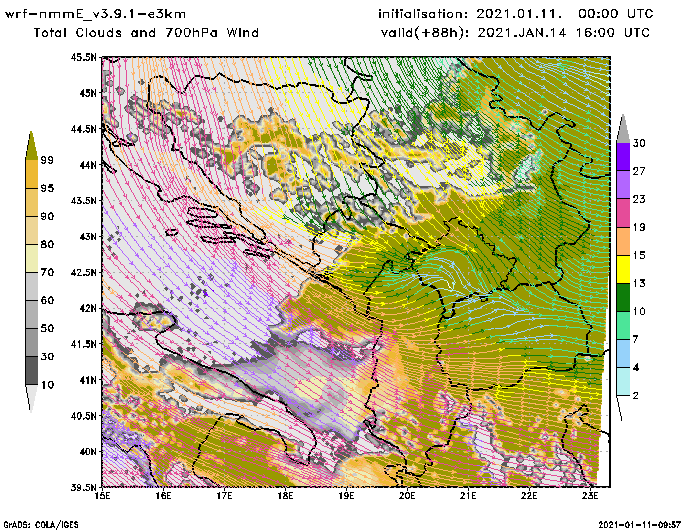The width and height of the screenshot is (700, 530).
Task: Click the timestamp '2021-01-11-09:57'
Action: point(640,525)
